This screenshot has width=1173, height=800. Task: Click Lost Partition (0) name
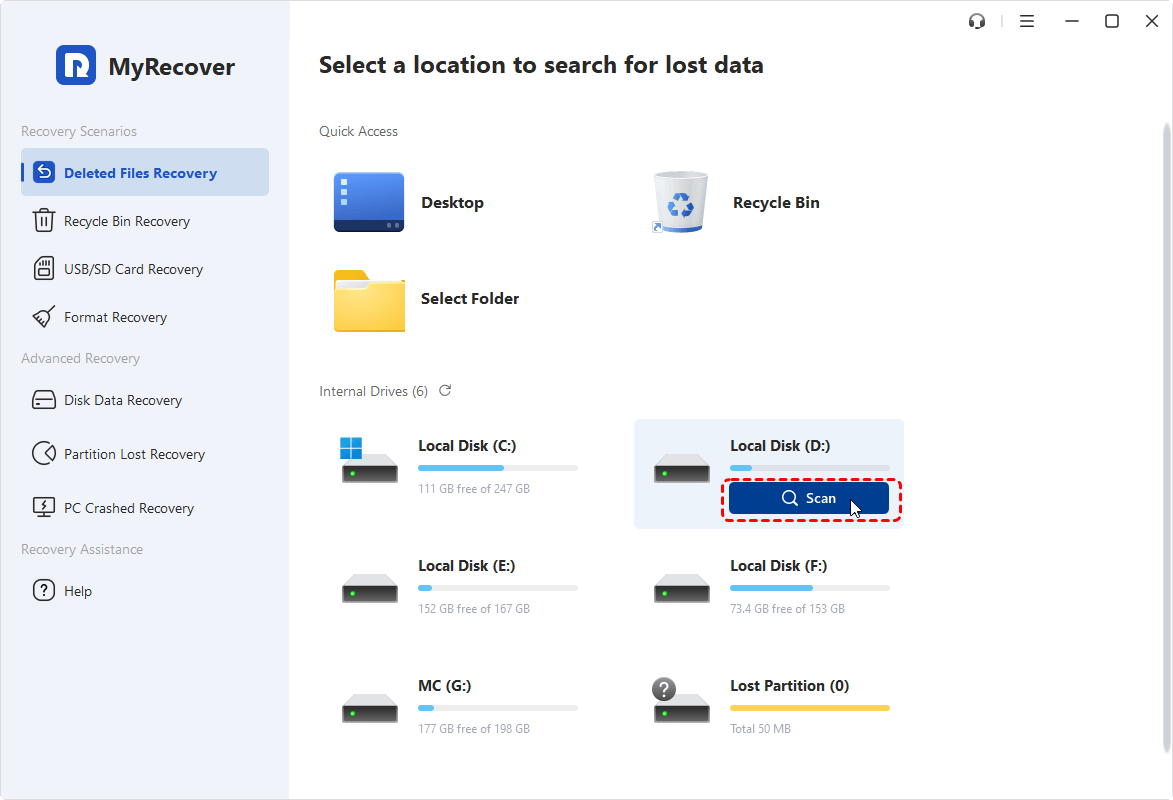click(789, 686)
